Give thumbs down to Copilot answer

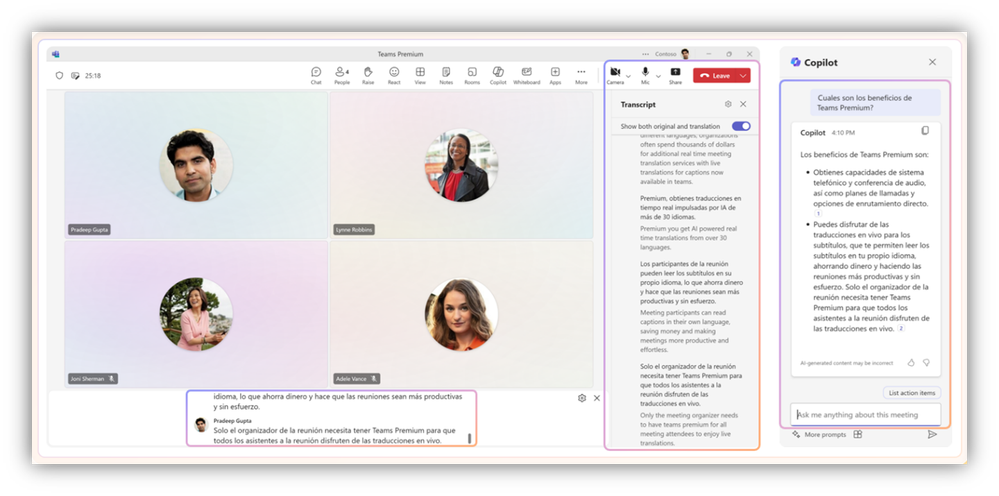(x=926, y=362)
